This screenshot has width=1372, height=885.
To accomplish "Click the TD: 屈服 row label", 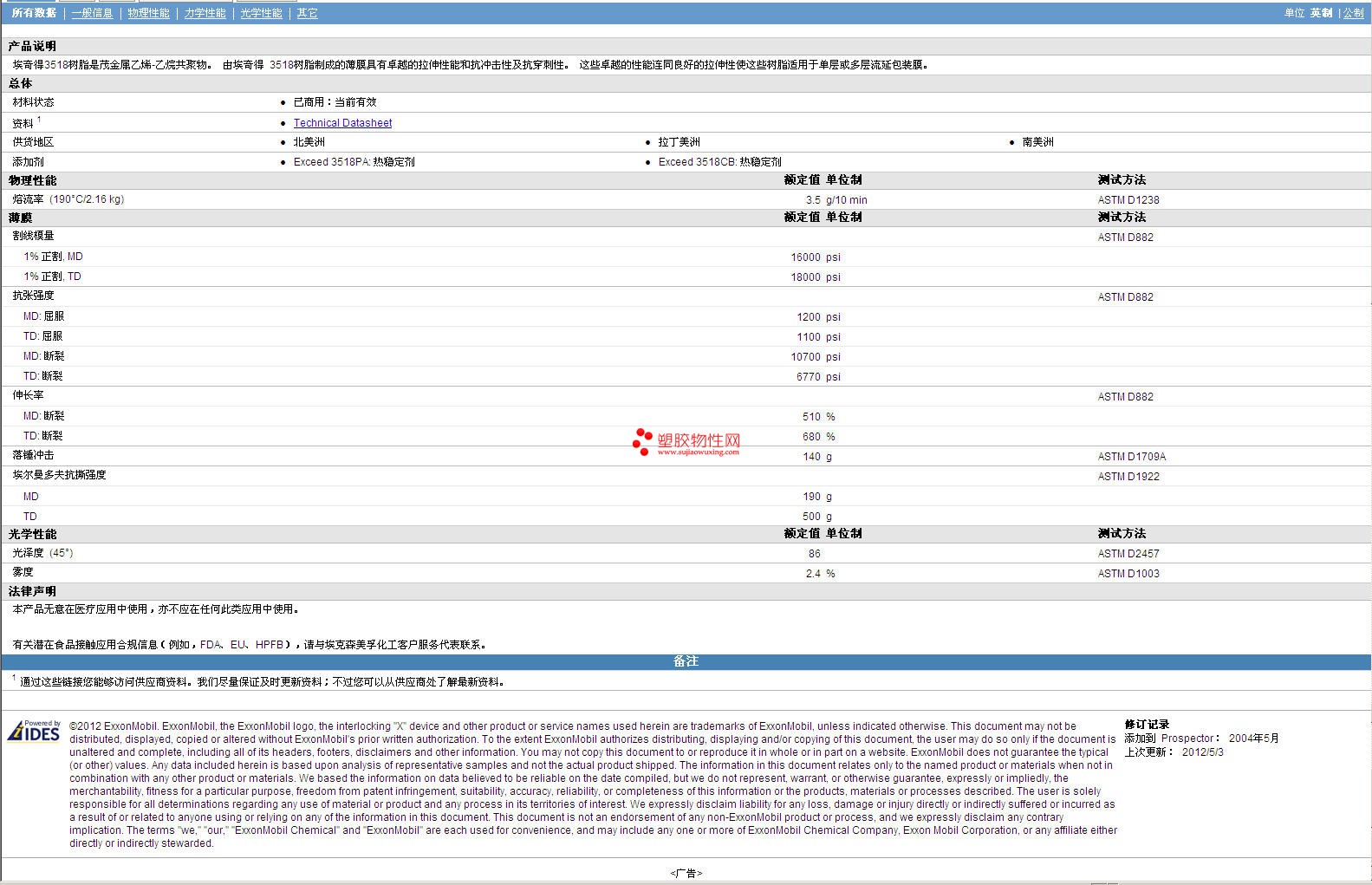I will (42, 336).
